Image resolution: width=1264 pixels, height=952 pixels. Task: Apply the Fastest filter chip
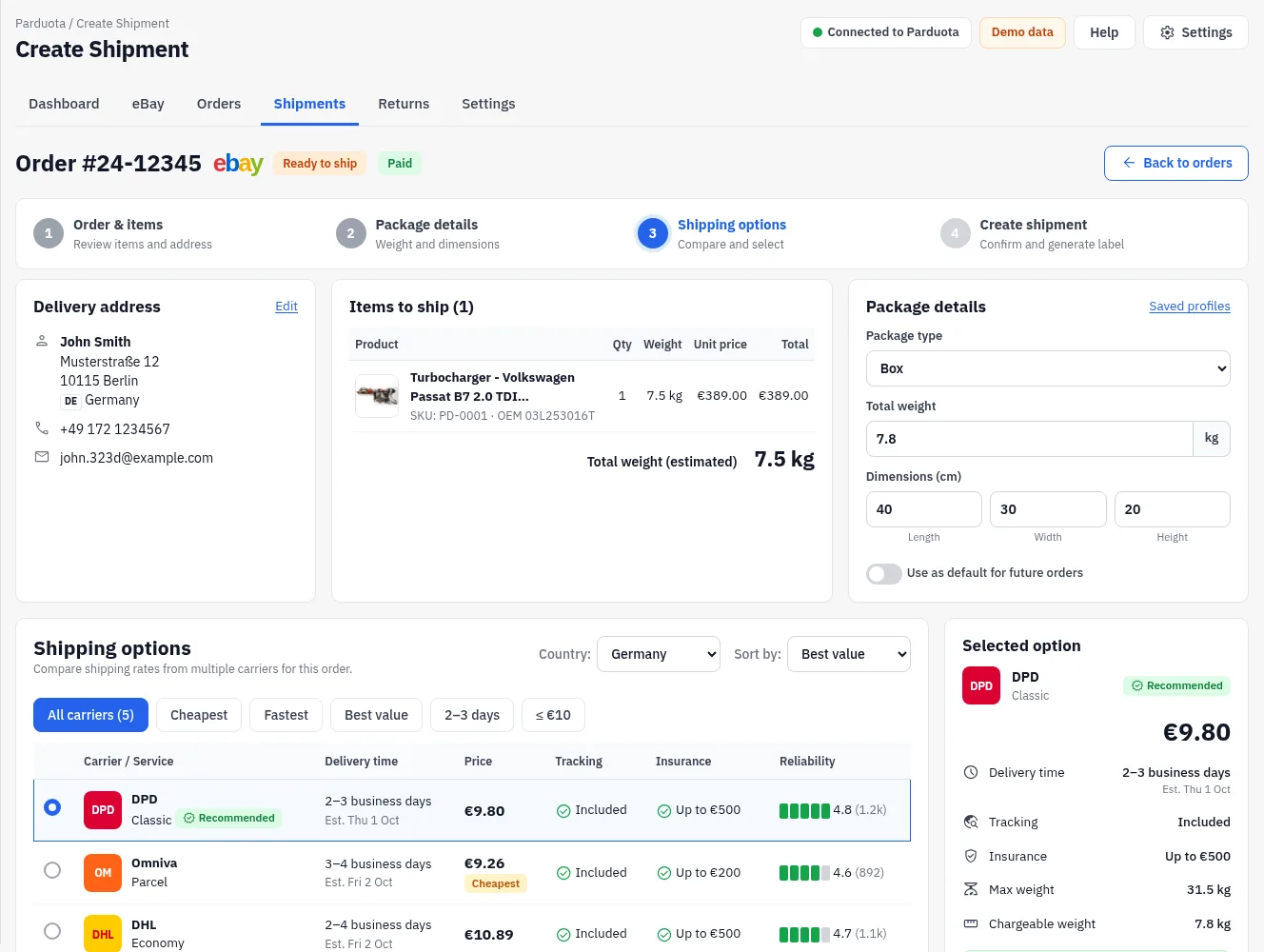[286, 715]
